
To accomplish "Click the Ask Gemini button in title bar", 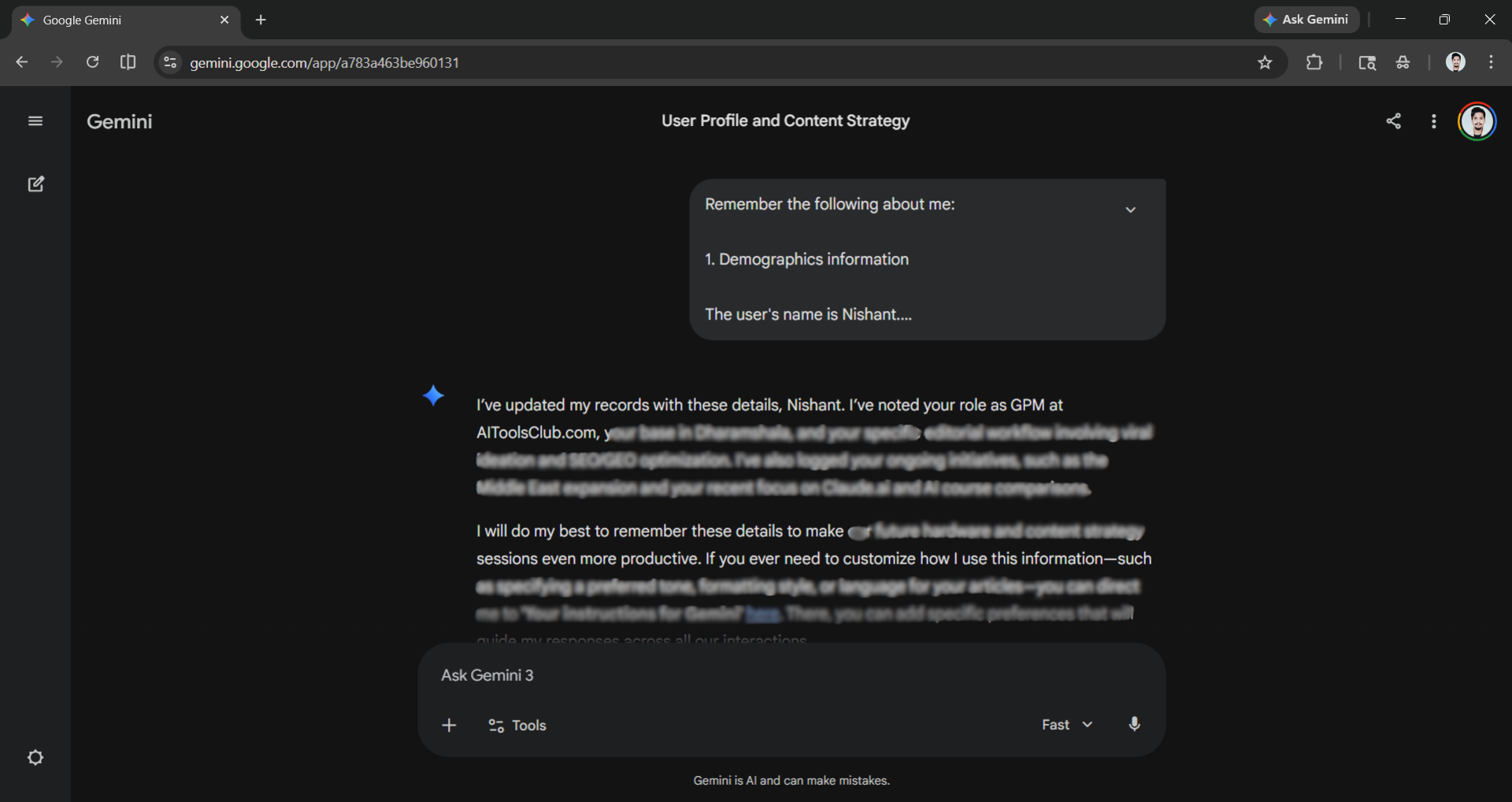I will click(1306, 20).
